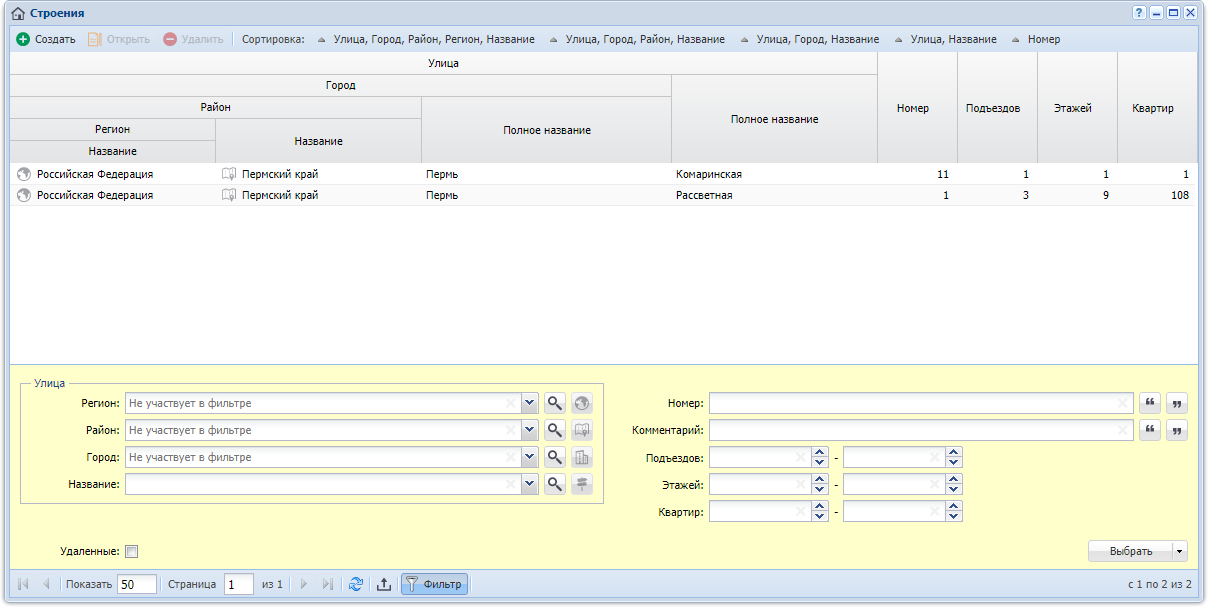The width and height of the screenshot is (1208, 607).
Task: Click the building icon beside Город filter
Action: tap(582, 457)
